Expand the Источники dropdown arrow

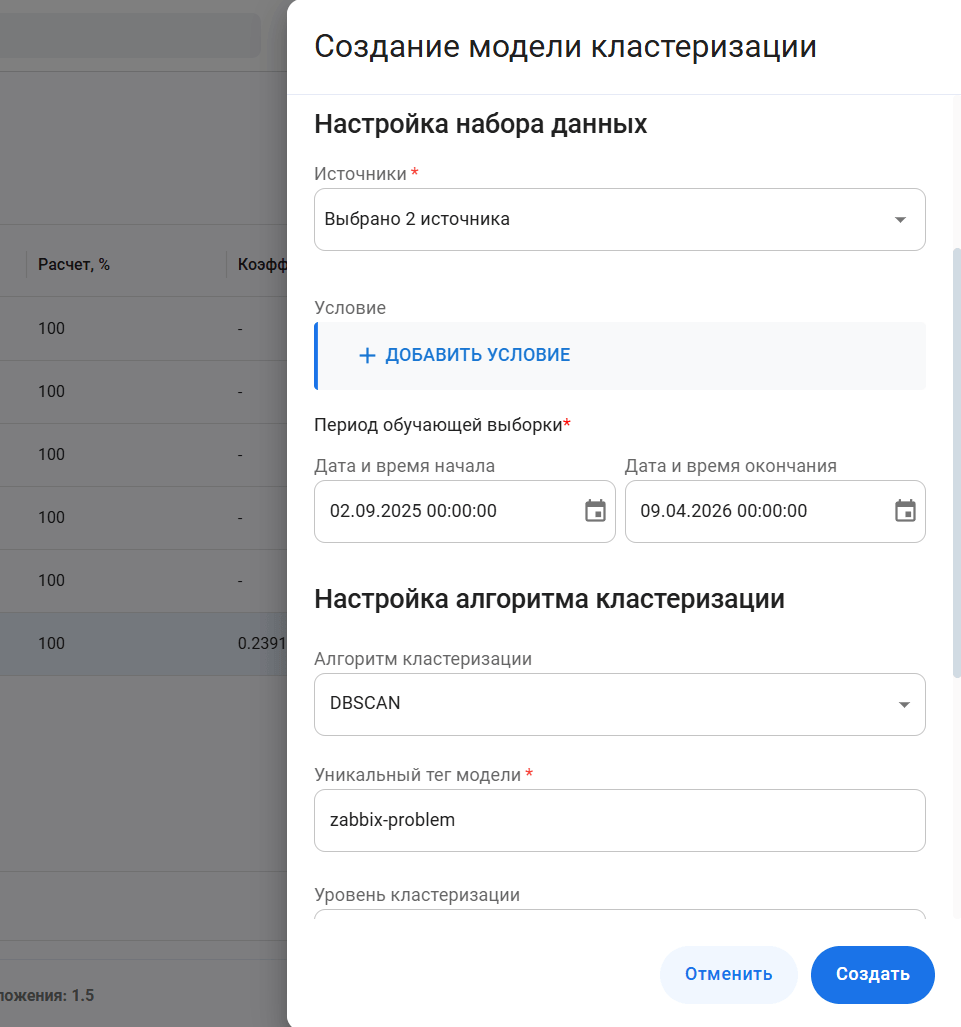899,220
